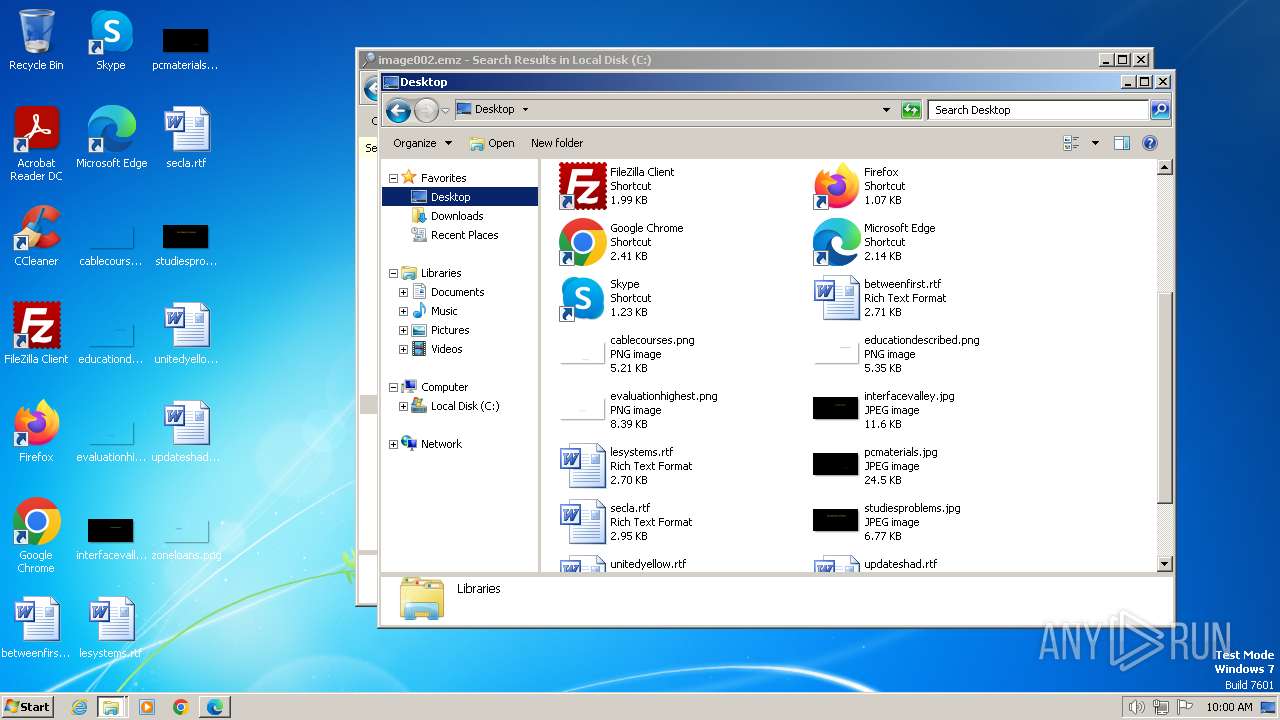
Task: Open recent pages dropdown next to Forward
Action: [x=445, y=111]
